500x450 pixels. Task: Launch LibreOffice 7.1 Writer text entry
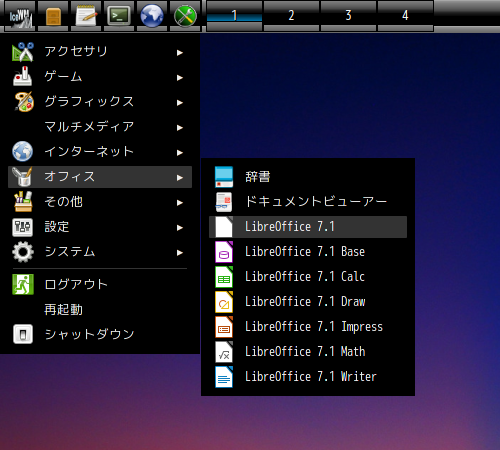(x=311, y=377)
